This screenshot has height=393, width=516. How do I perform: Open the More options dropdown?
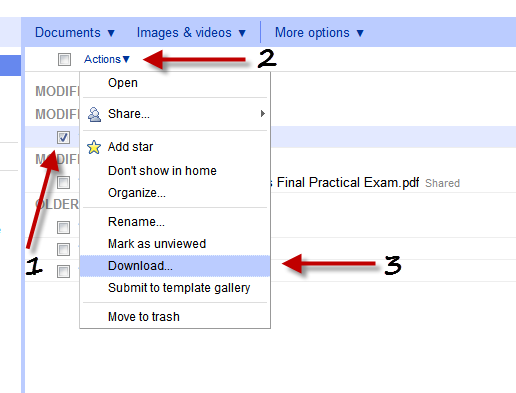pos(319,33)
